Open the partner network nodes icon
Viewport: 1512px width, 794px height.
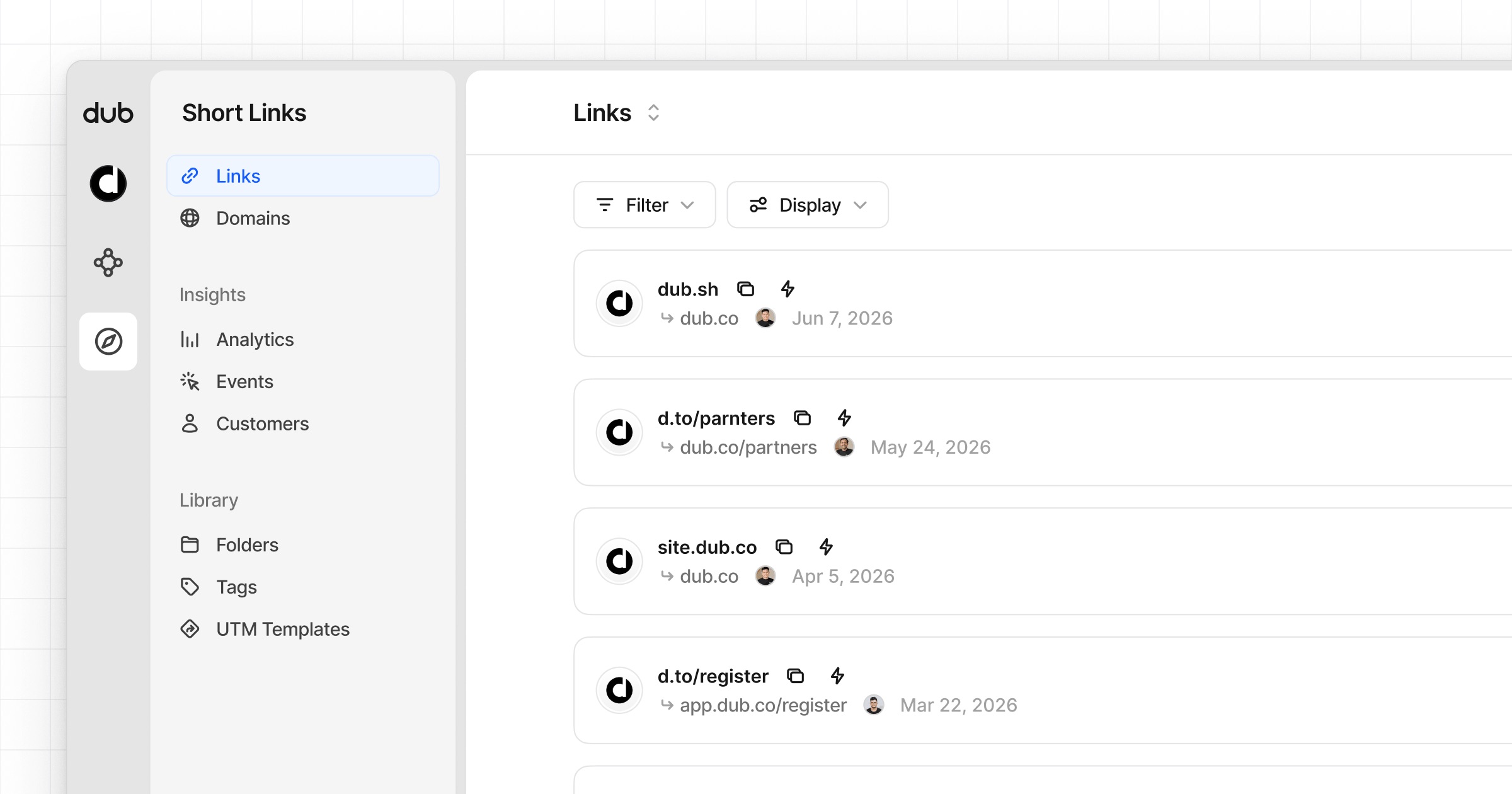click(108, 262)
